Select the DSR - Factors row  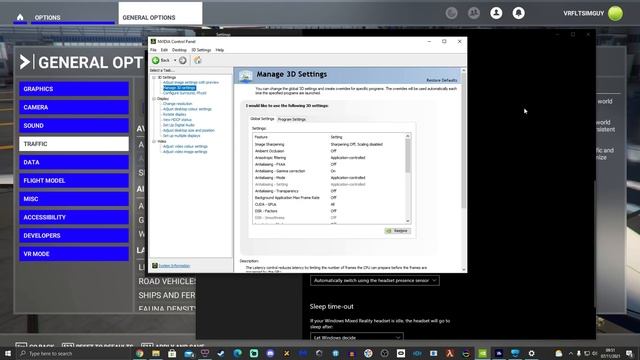click(329, 211)
